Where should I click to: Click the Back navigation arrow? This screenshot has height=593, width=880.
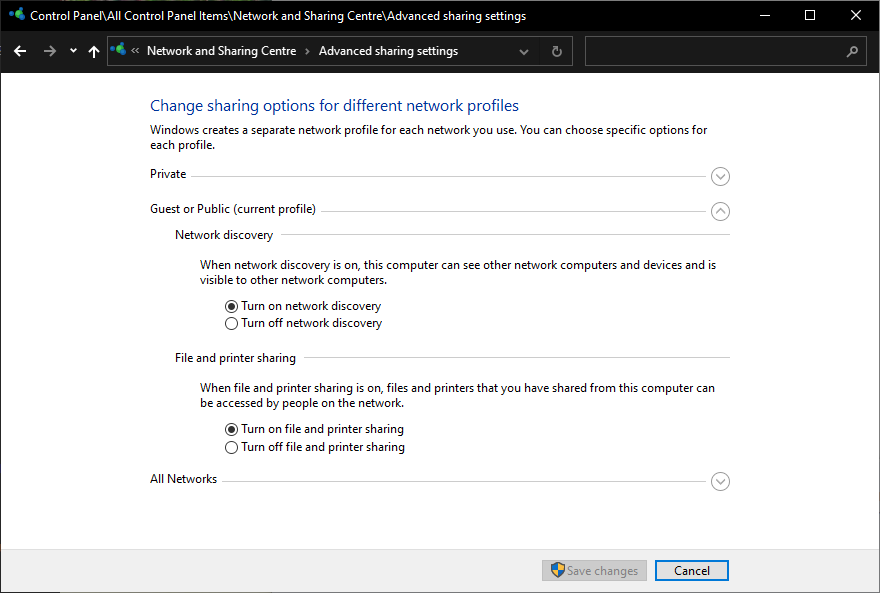[x=20, y=51]
